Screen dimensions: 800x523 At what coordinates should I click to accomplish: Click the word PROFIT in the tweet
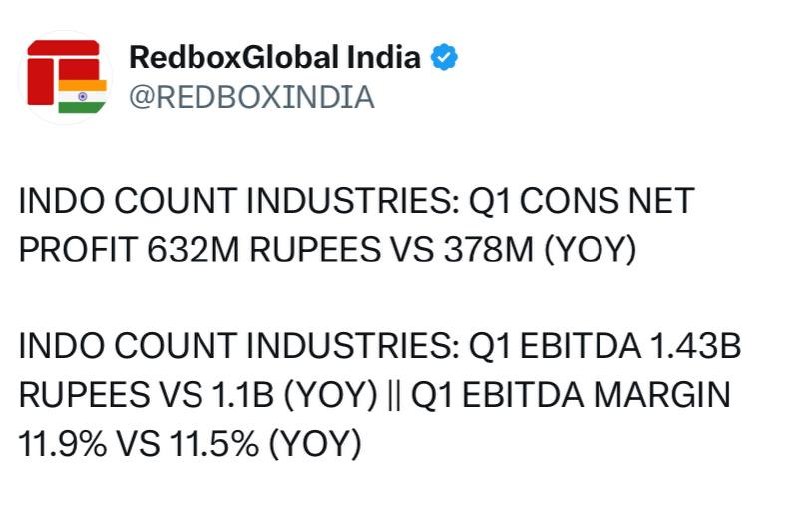[x=79, y=250]
